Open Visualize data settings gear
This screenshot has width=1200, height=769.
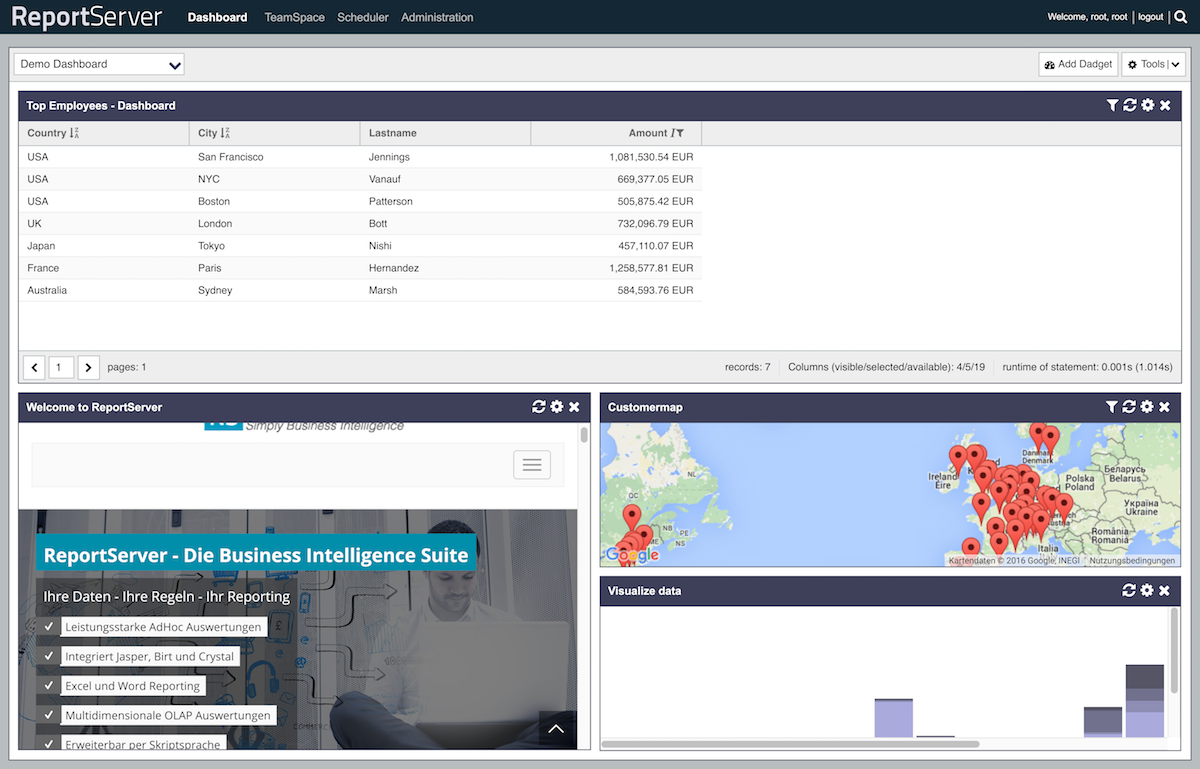pos(1147,591)
